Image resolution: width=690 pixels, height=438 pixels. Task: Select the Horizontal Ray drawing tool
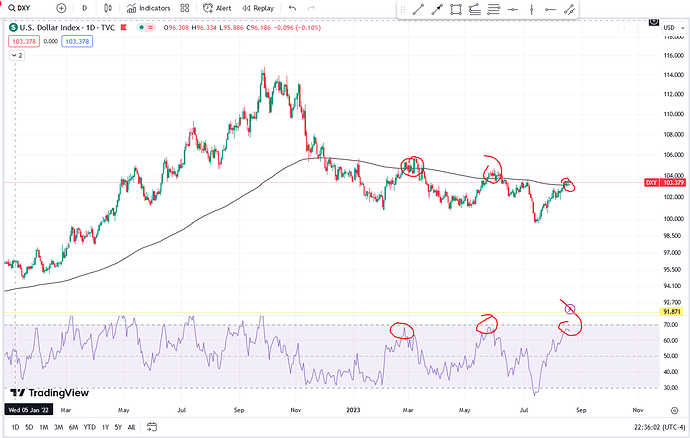point(550,9)
